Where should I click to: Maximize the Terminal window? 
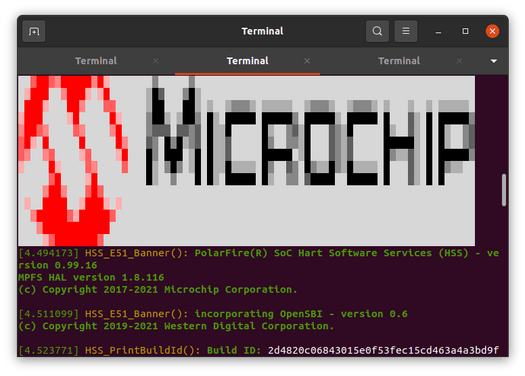465,31
